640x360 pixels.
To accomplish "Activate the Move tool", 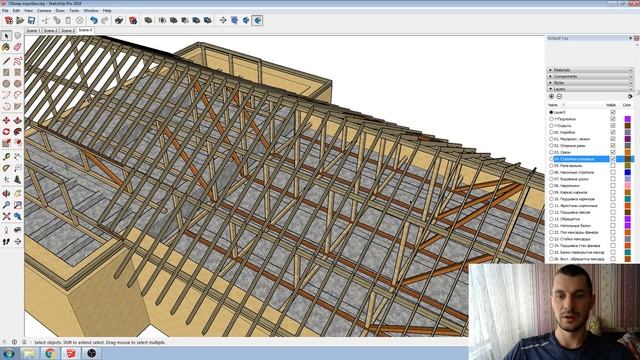I will pyautogui.click(x=6, y=120).
